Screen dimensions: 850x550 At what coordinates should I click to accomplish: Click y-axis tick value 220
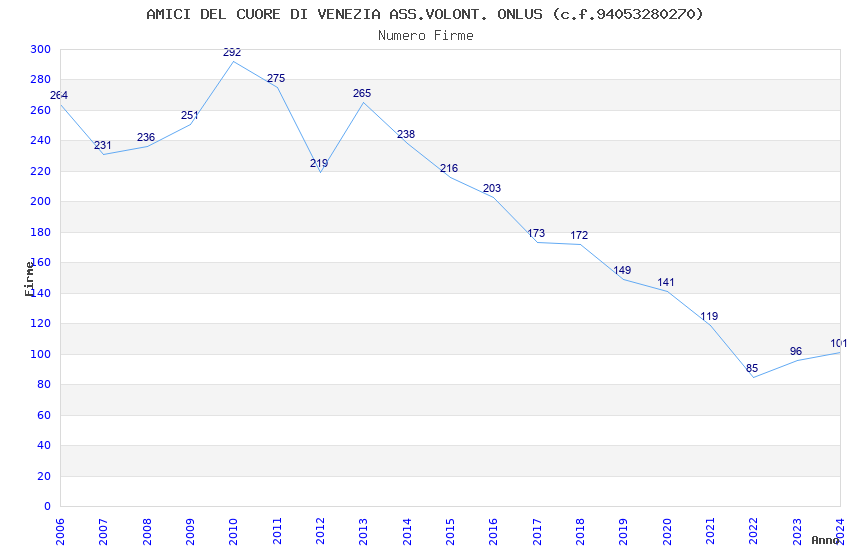pyautogui.click(x=41, y=171)
